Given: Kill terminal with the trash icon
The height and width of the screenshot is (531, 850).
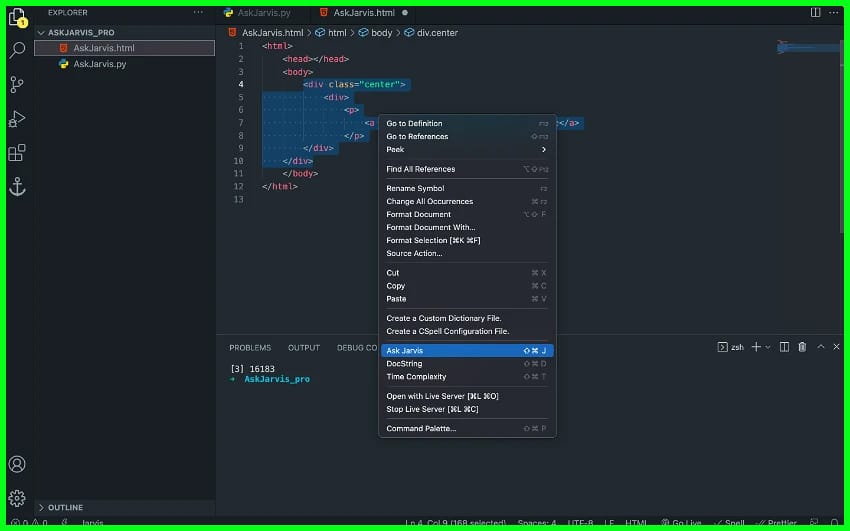Looking at the screenshot, I should 802,347.
